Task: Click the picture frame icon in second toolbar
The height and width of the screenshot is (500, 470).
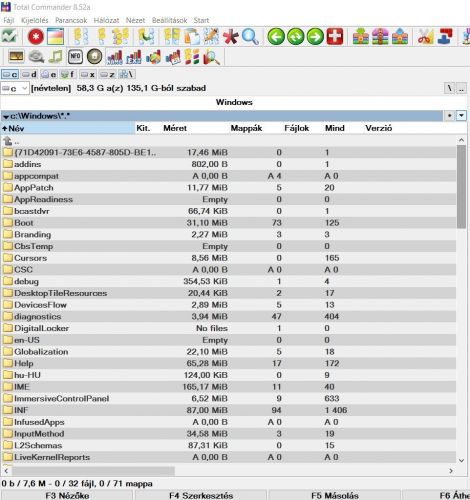Action: (x=16, y=57)
